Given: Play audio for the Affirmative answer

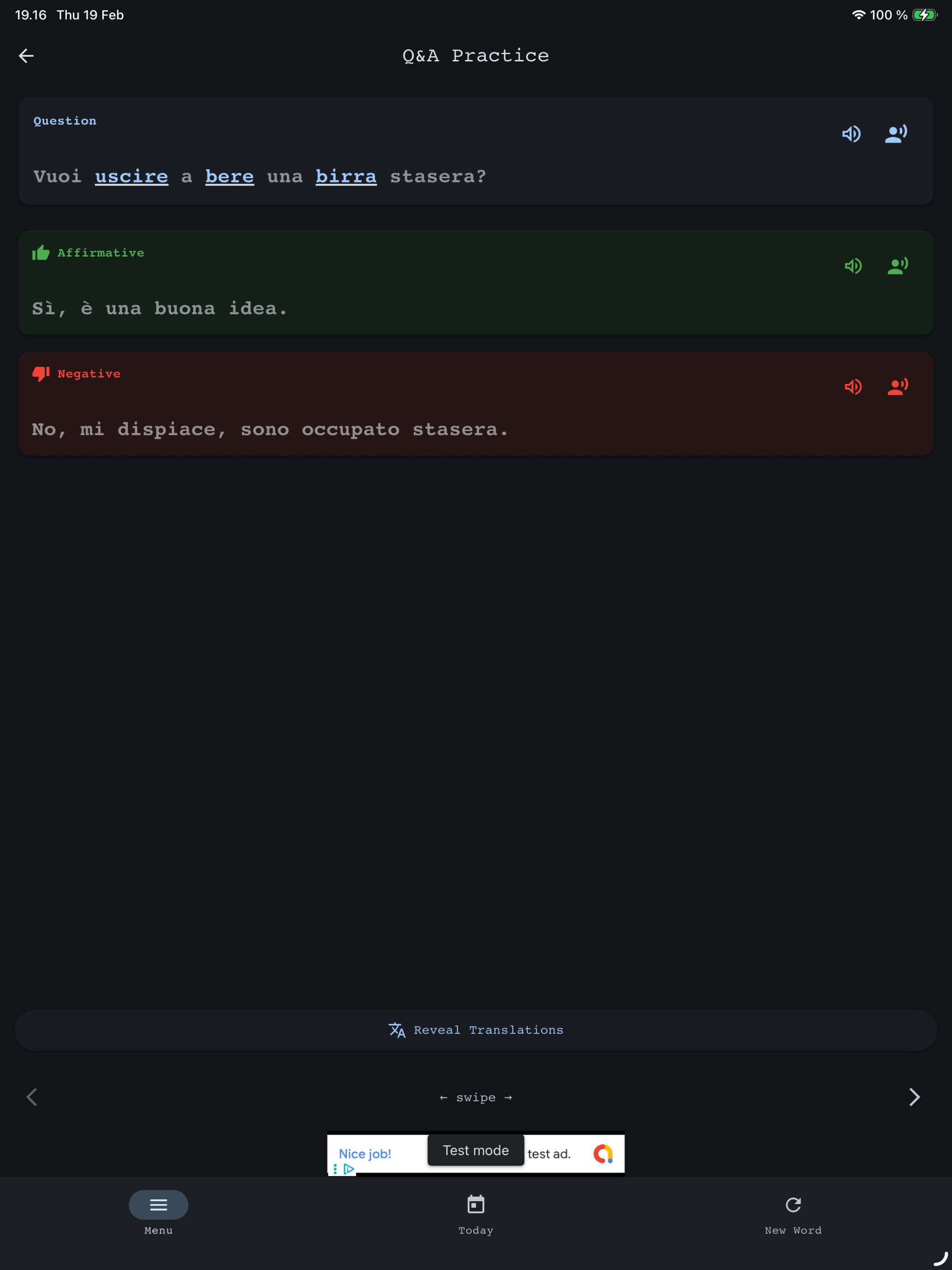Looking at the screenshot, I should (853, 266).
